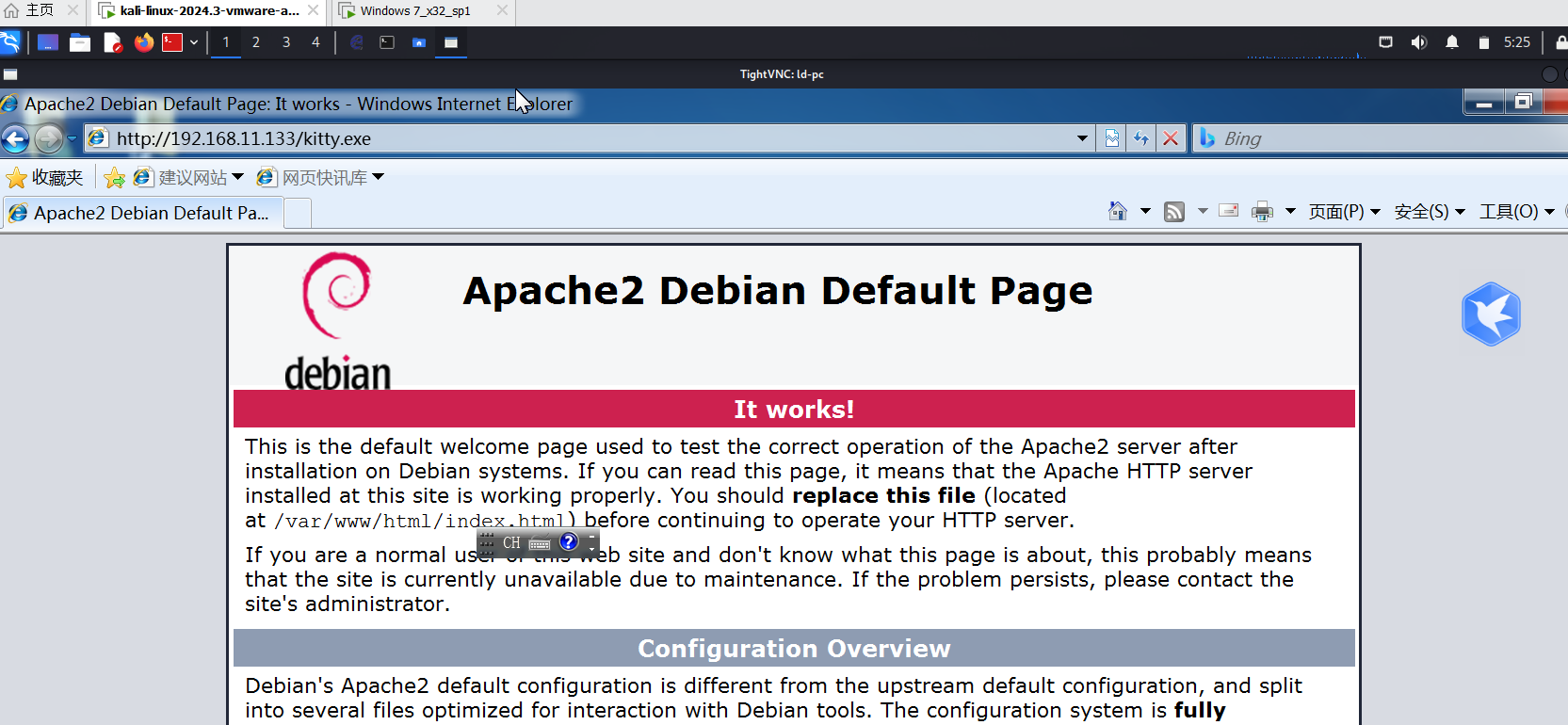This screenshot has height=725, width=1568.
Task: Click the volume speaker icon in tray
Action: coord(1418,42)
